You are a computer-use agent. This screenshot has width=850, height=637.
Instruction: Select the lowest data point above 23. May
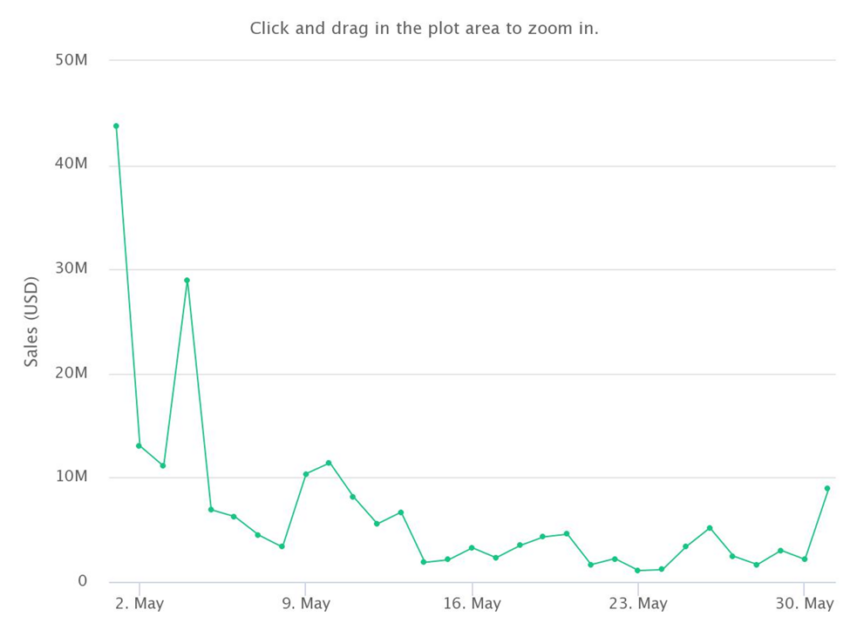coord(638,571)
